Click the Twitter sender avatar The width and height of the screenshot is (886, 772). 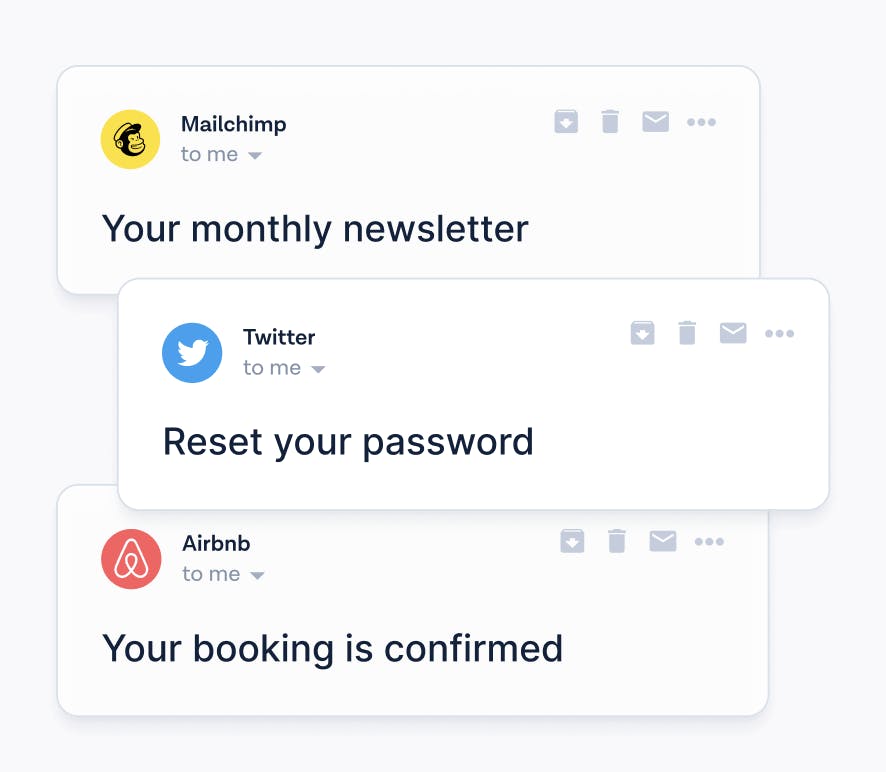tap(192, 353)
